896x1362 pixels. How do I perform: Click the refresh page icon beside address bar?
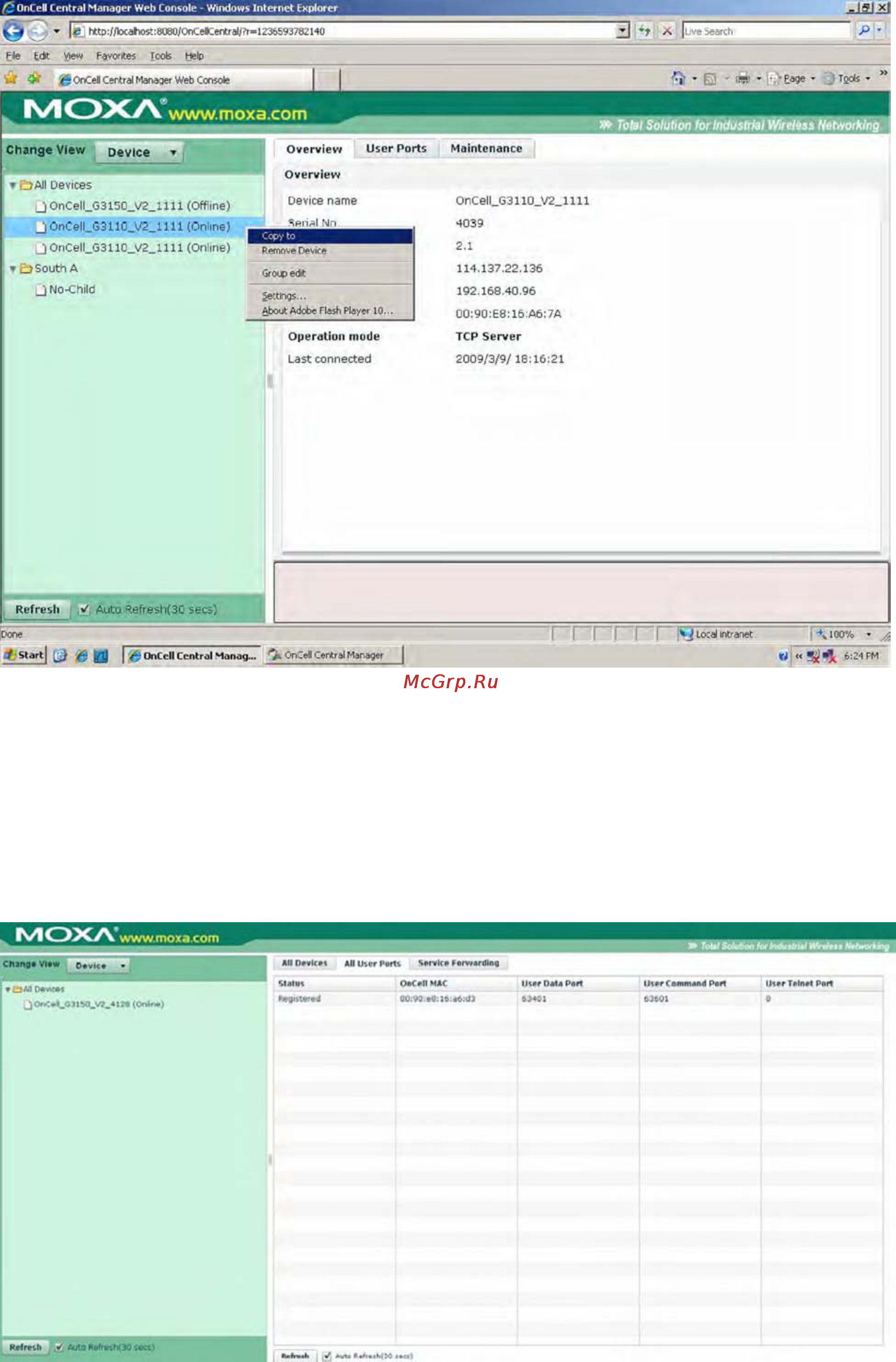tap(645, 31)
